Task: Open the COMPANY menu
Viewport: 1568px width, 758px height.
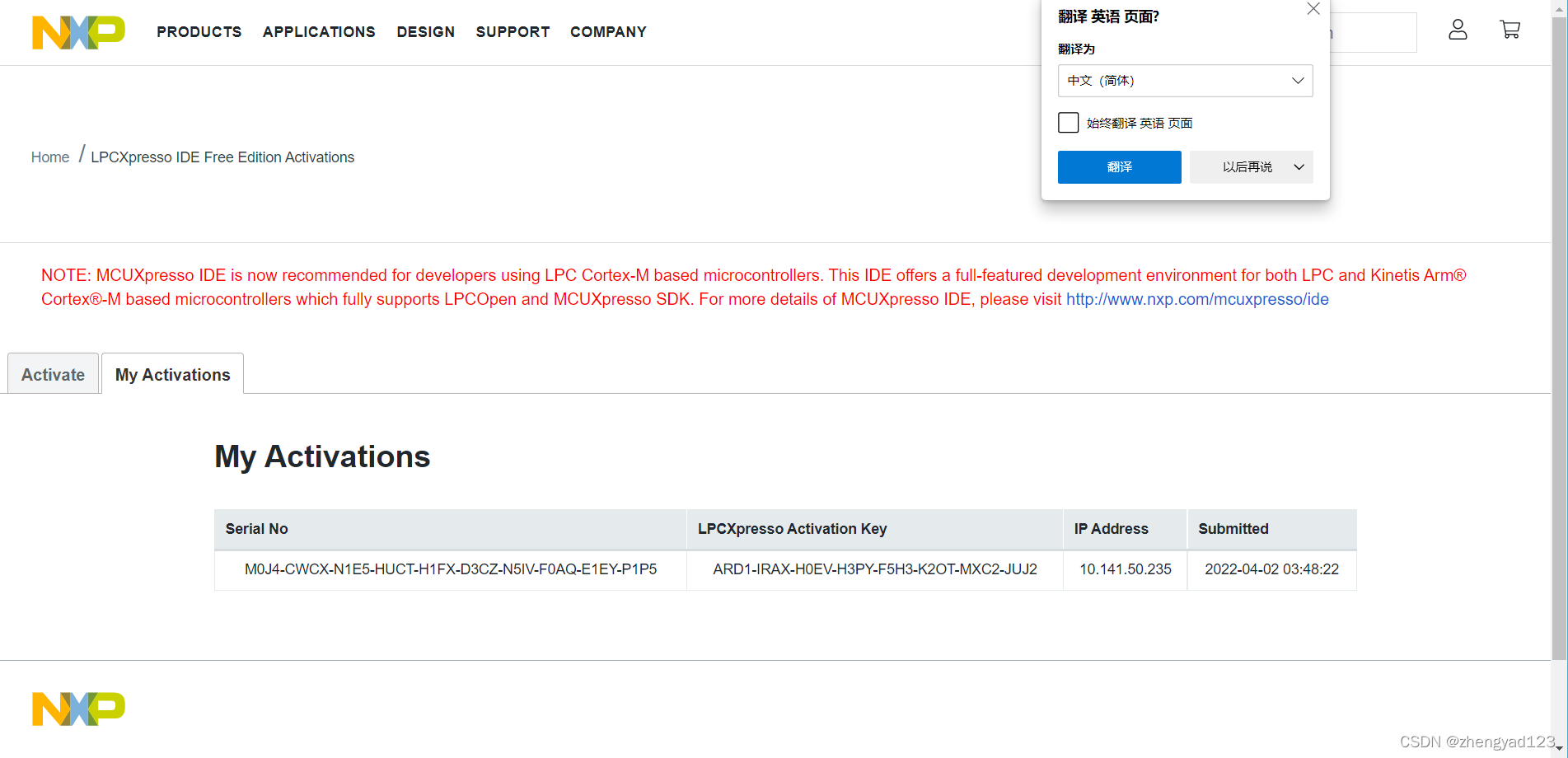Action: pos(608,32)
